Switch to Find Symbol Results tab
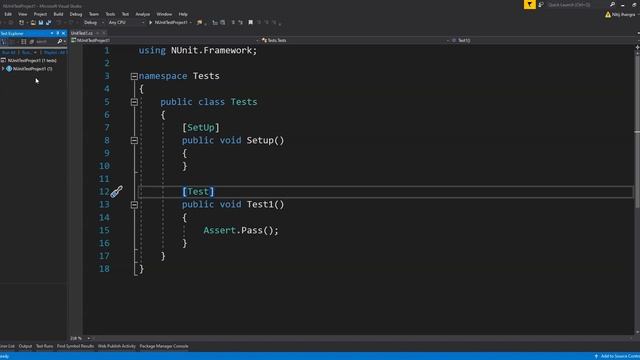The height and width of the screenshot is (360, 640). tap(76, 347)
